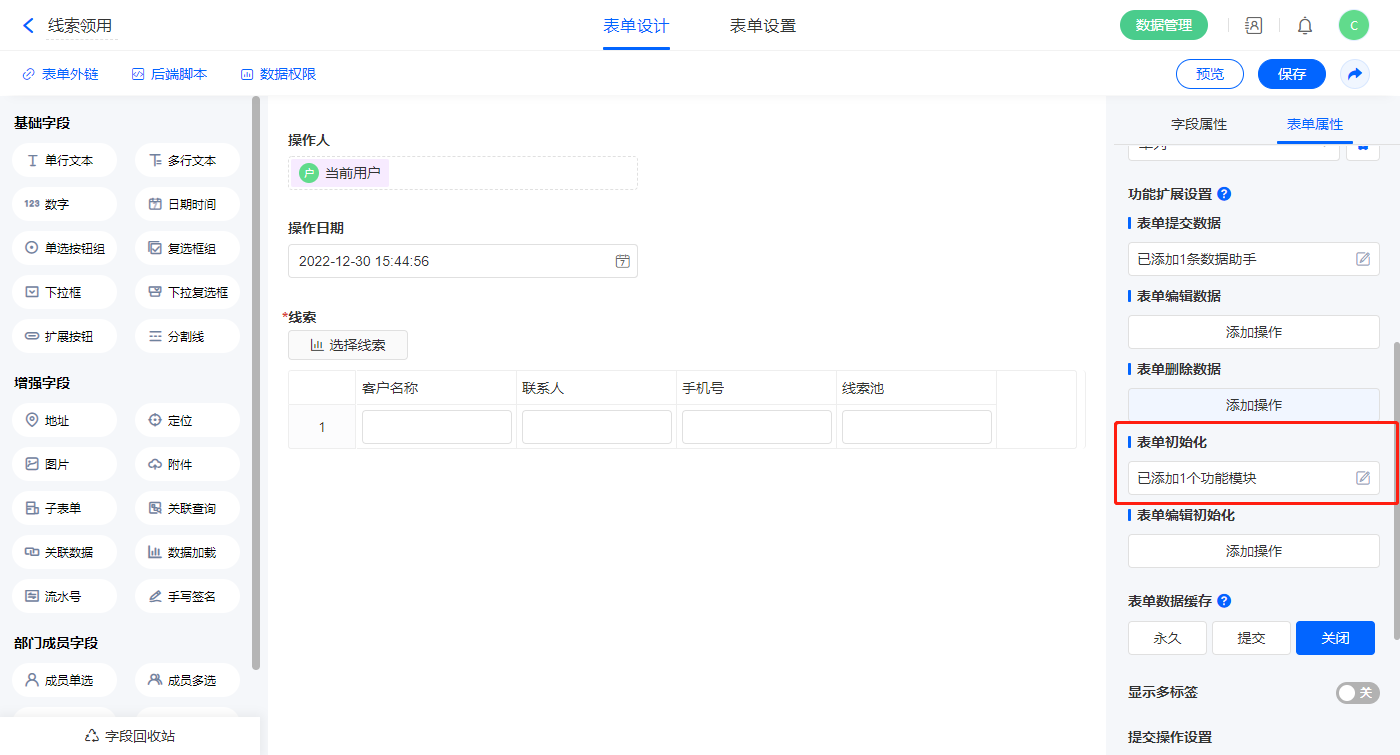Open the 表单外链 link

tap(61, 74)
